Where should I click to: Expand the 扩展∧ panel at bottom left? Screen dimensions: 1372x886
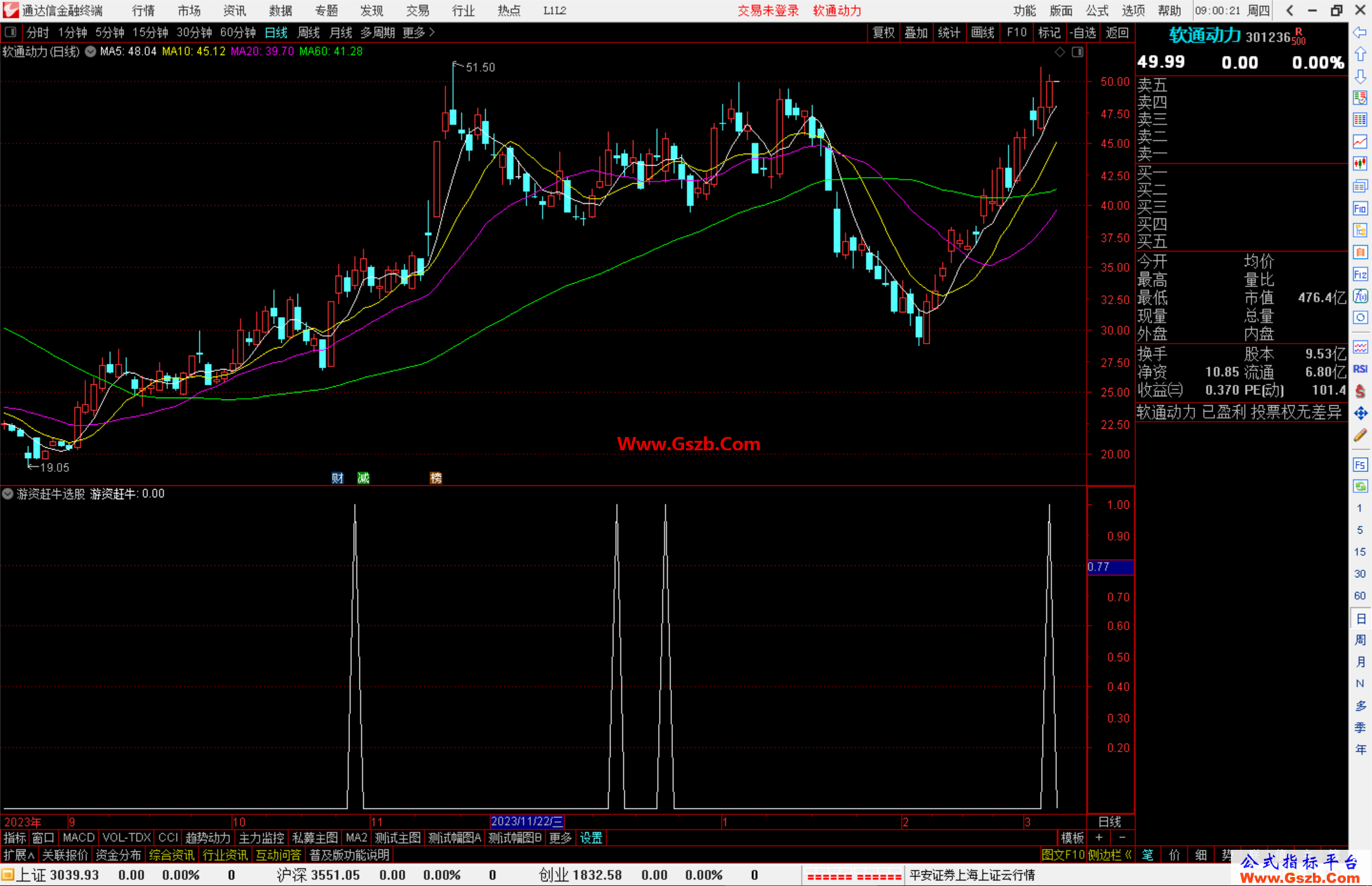[x=19, y=855]
